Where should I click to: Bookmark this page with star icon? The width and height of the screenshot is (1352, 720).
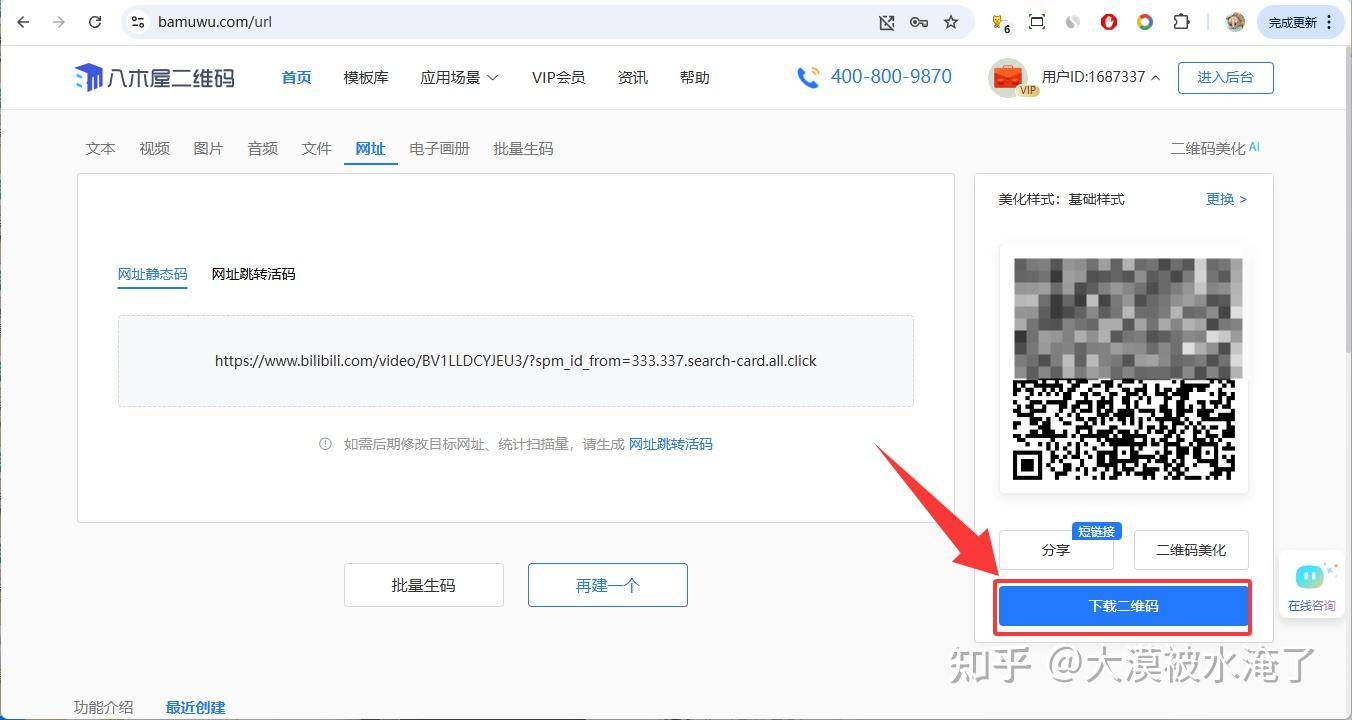pyautogui.click(x=951, y=22)
